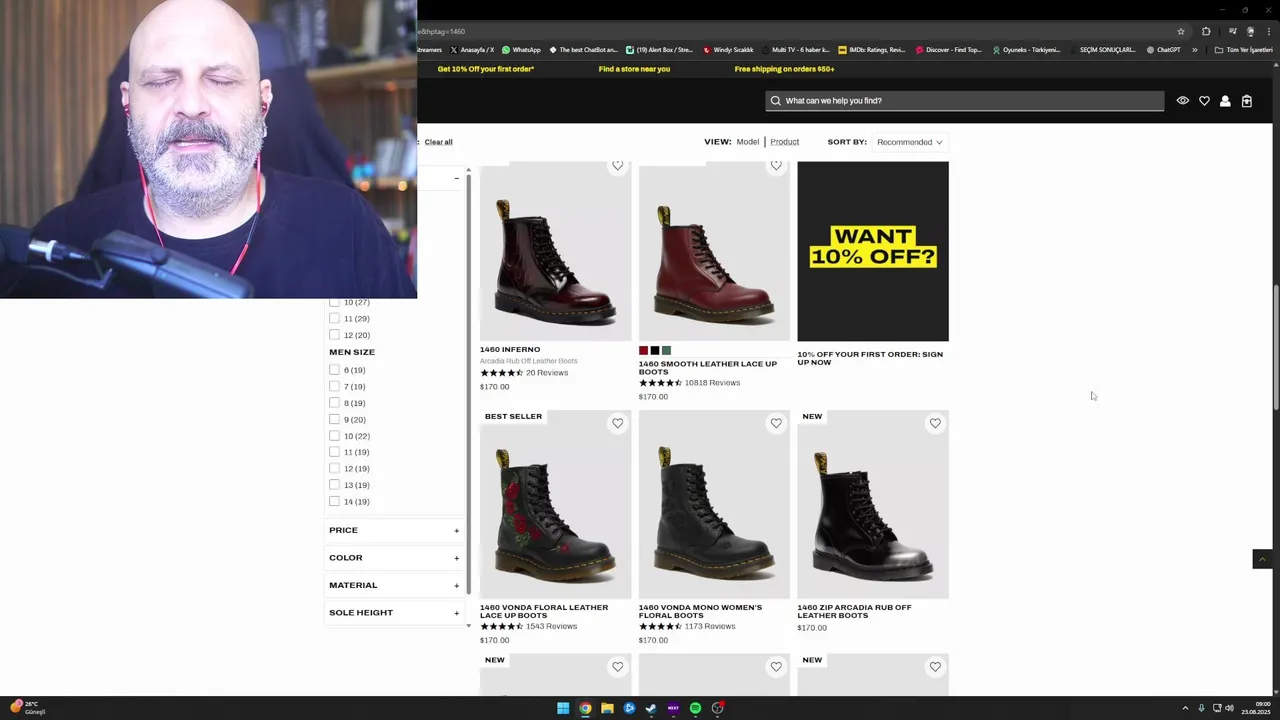
Task: Open the accessibility eye icon in header
Action: pyautogui.click(x=1183, y=101)
